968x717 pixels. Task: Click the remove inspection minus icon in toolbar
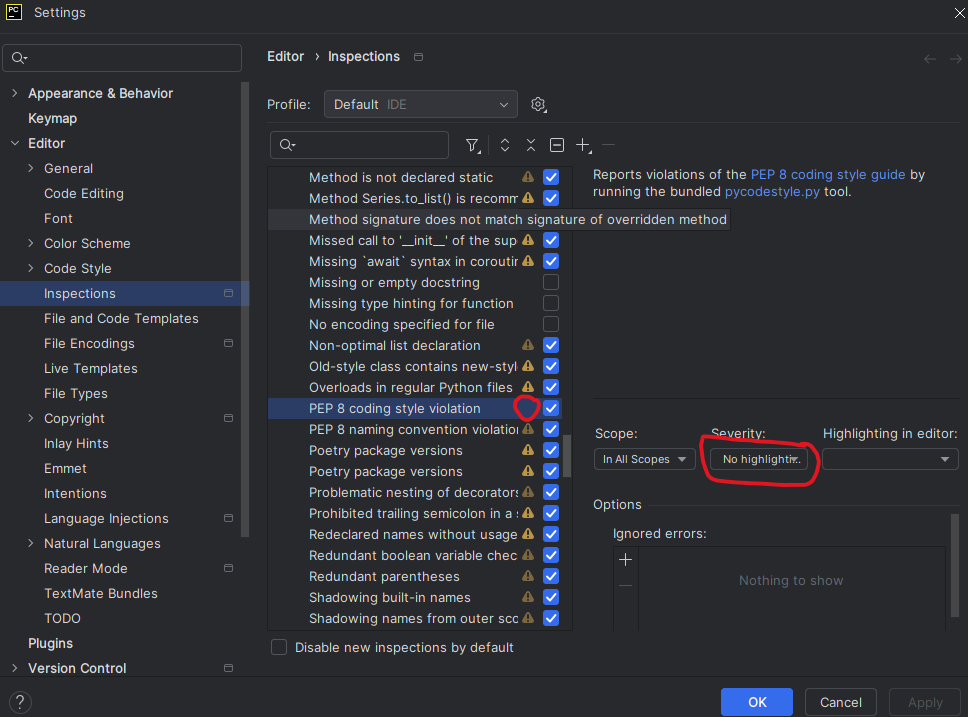[609, 145]
